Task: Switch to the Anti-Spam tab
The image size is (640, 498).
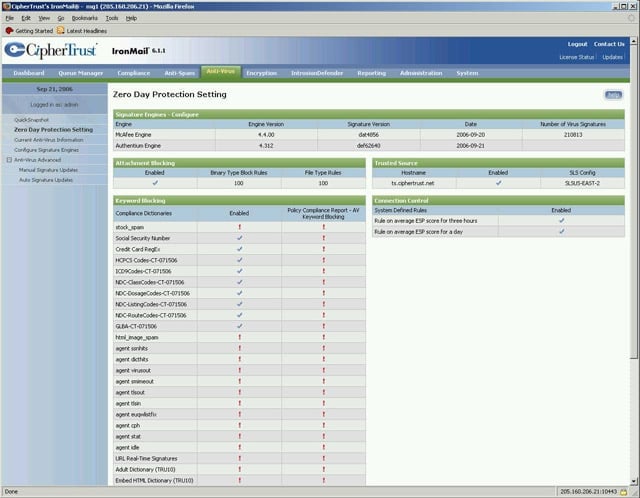Action: pyautogui.click(x=180, y=73)
